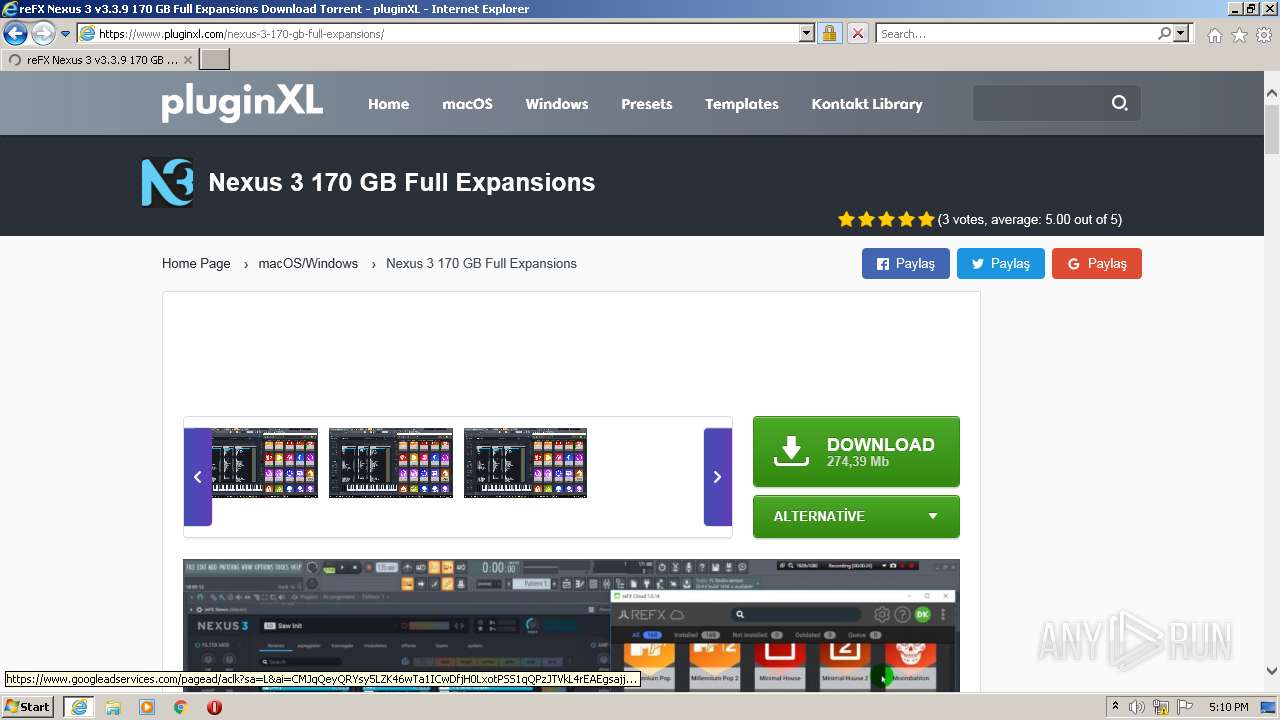1280x720 pixels.
Task: Click the votes average rating text
Action: coord(1030,220)
